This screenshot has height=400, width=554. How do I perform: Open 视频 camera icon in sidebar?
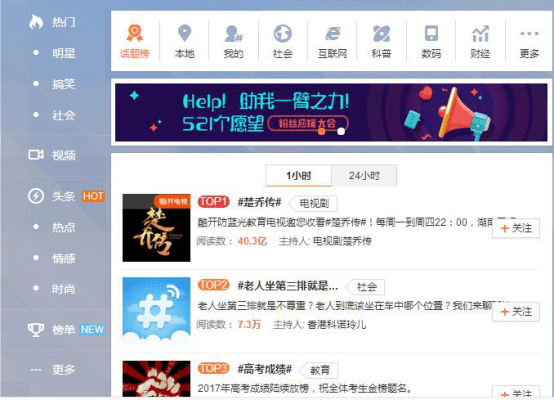coord(36,155)
